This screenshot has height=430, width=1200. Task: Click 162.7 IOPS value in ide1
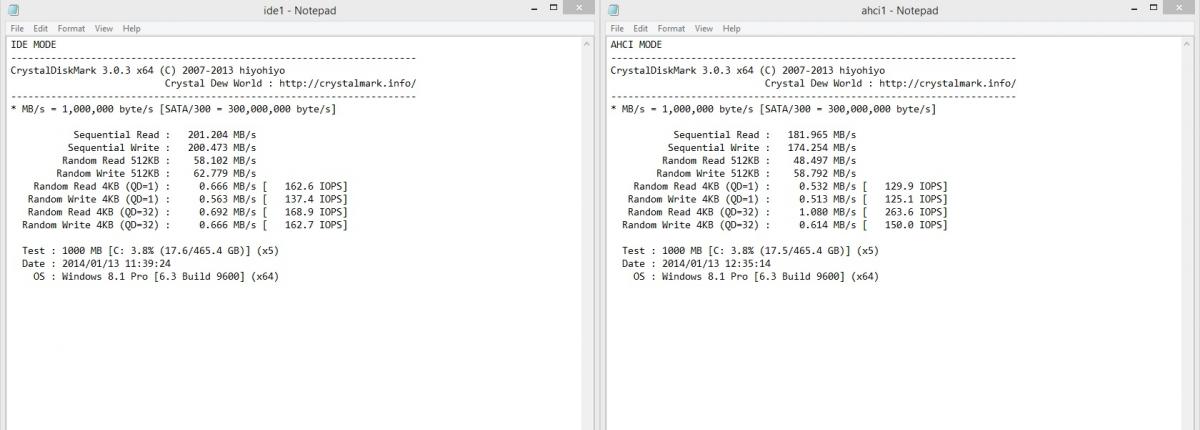pos(315,225)
